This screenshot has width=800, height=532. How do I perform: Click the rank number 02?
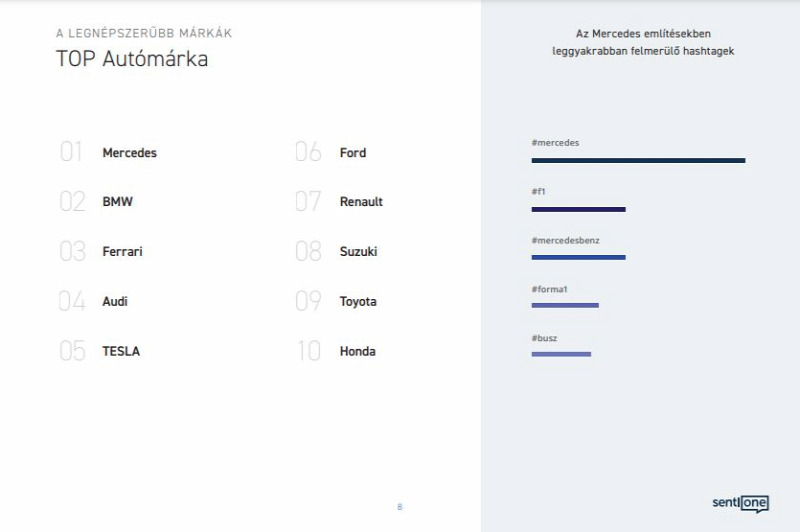pyautogui.click(x=72, y=201)
